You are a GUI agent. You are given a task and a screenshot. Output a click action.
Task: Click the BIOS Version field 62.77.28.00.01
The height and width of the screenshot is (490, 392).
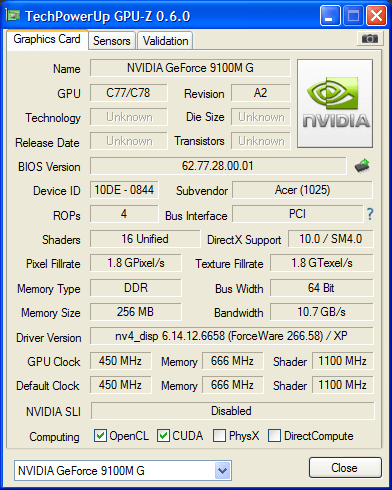click(x=218, y=166)
